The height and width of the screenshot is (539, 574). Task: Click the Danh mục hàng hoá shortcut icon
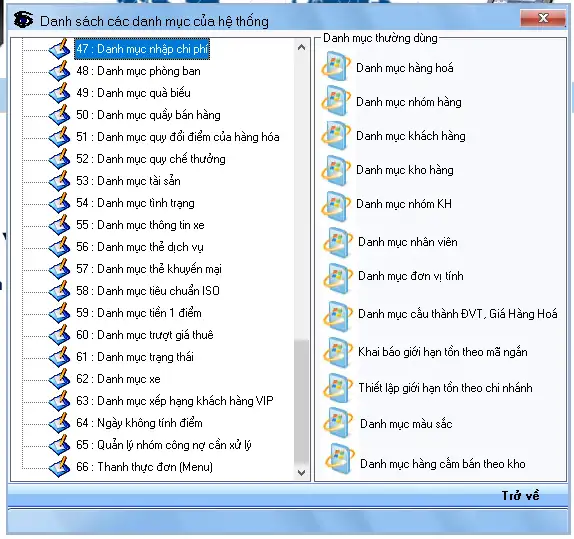click(336, 67)
